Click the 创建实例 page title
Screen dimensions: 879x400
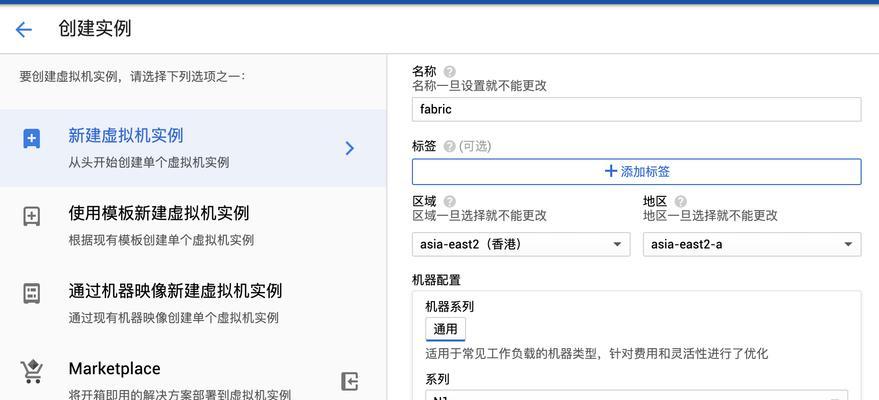[95, 29]
